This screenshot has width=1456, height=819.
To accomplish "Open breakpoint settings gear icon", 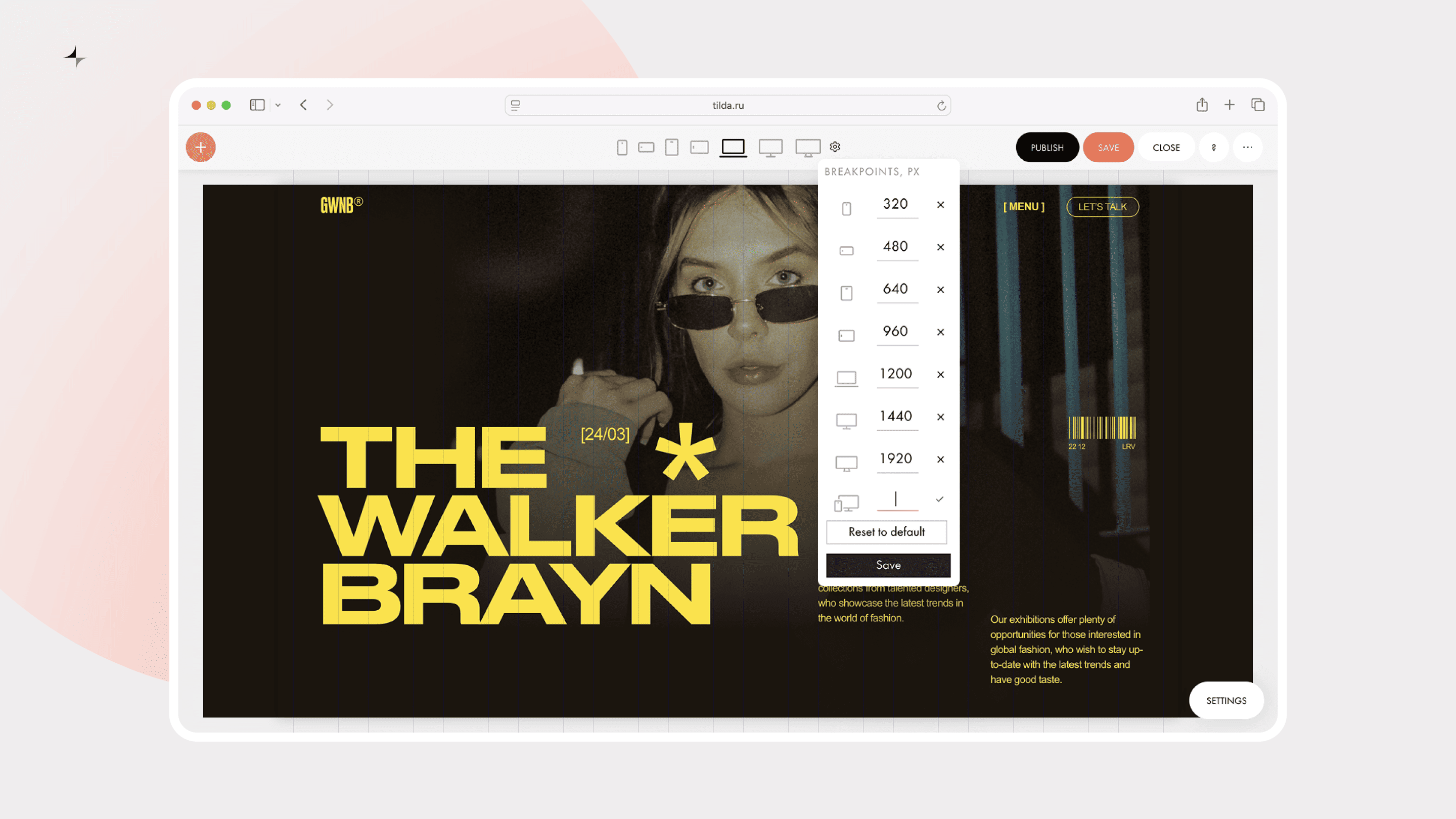I will tap(835, 147).
